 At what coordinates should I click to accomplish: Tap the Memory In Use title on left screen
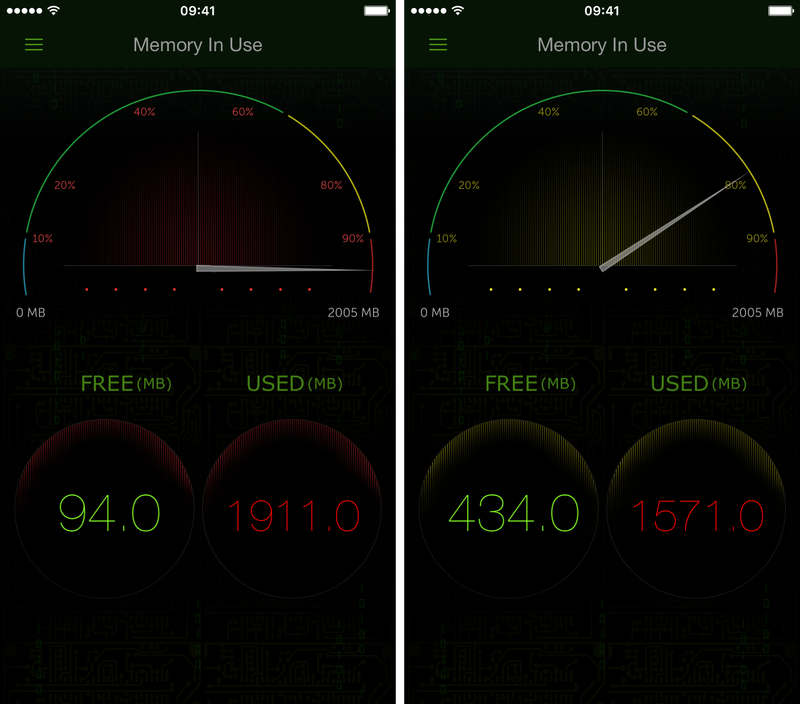click(x=198, y=45)
